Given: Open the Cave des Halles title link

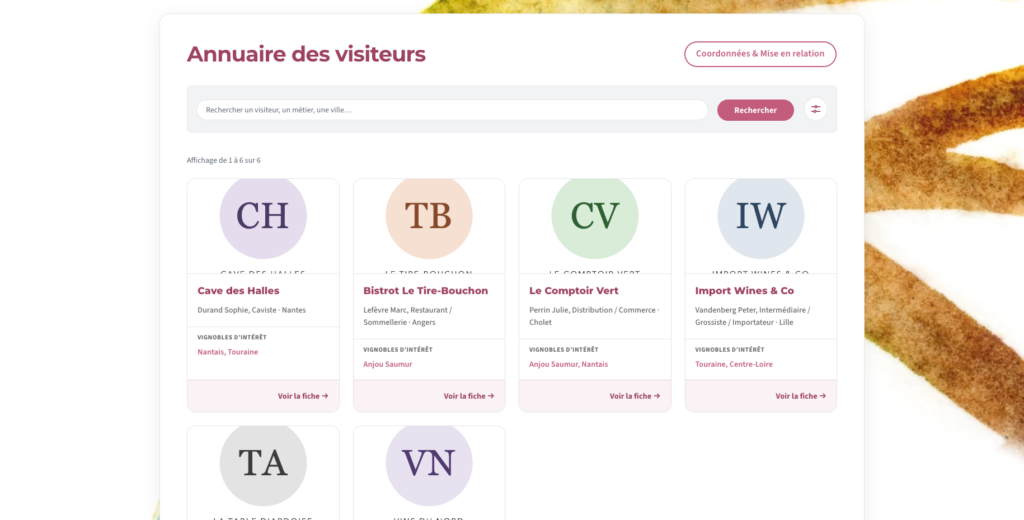Looking at the screenshot, I should (238, 291).
